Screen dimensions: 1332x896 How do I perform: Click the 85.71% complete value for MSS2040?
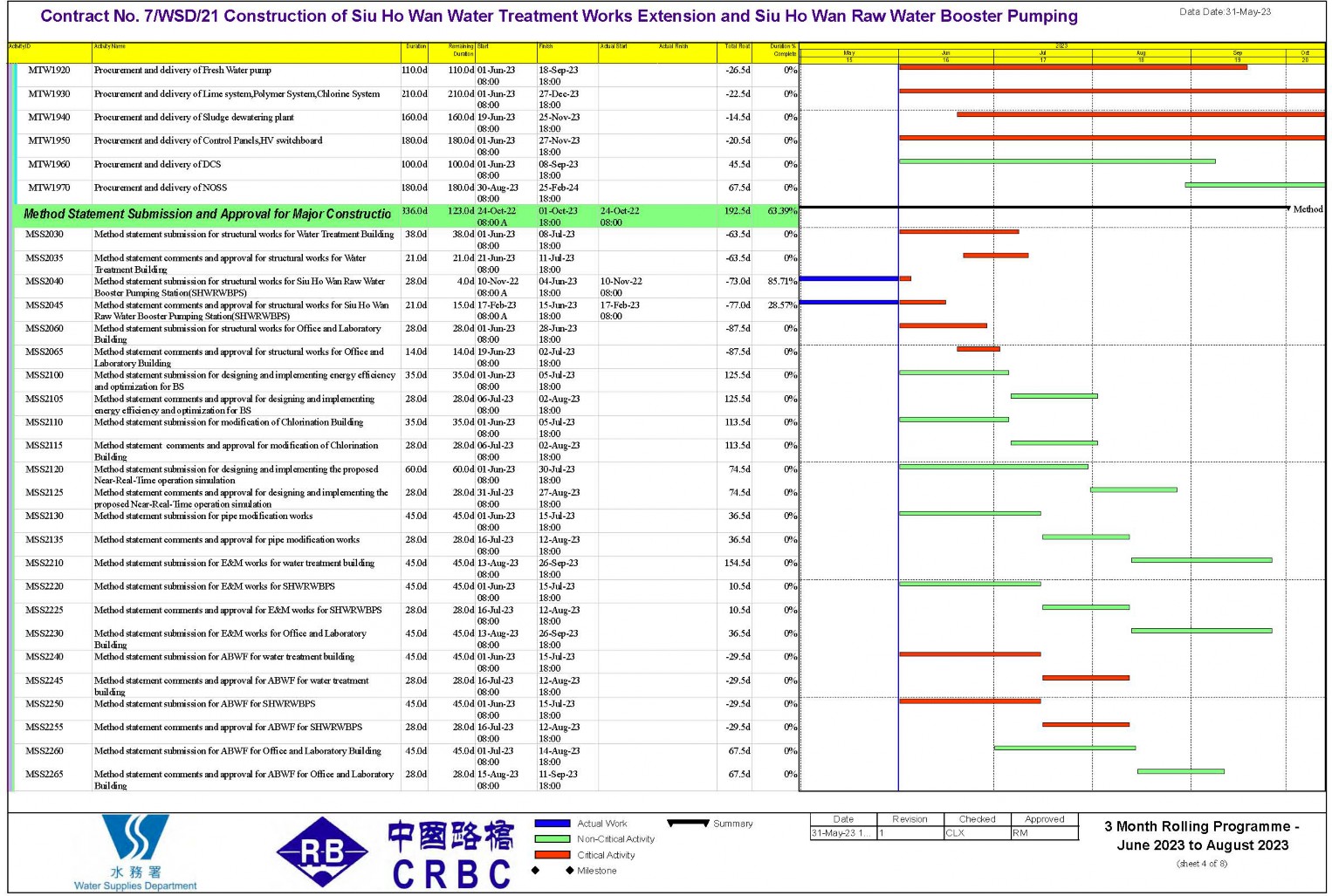782,282
